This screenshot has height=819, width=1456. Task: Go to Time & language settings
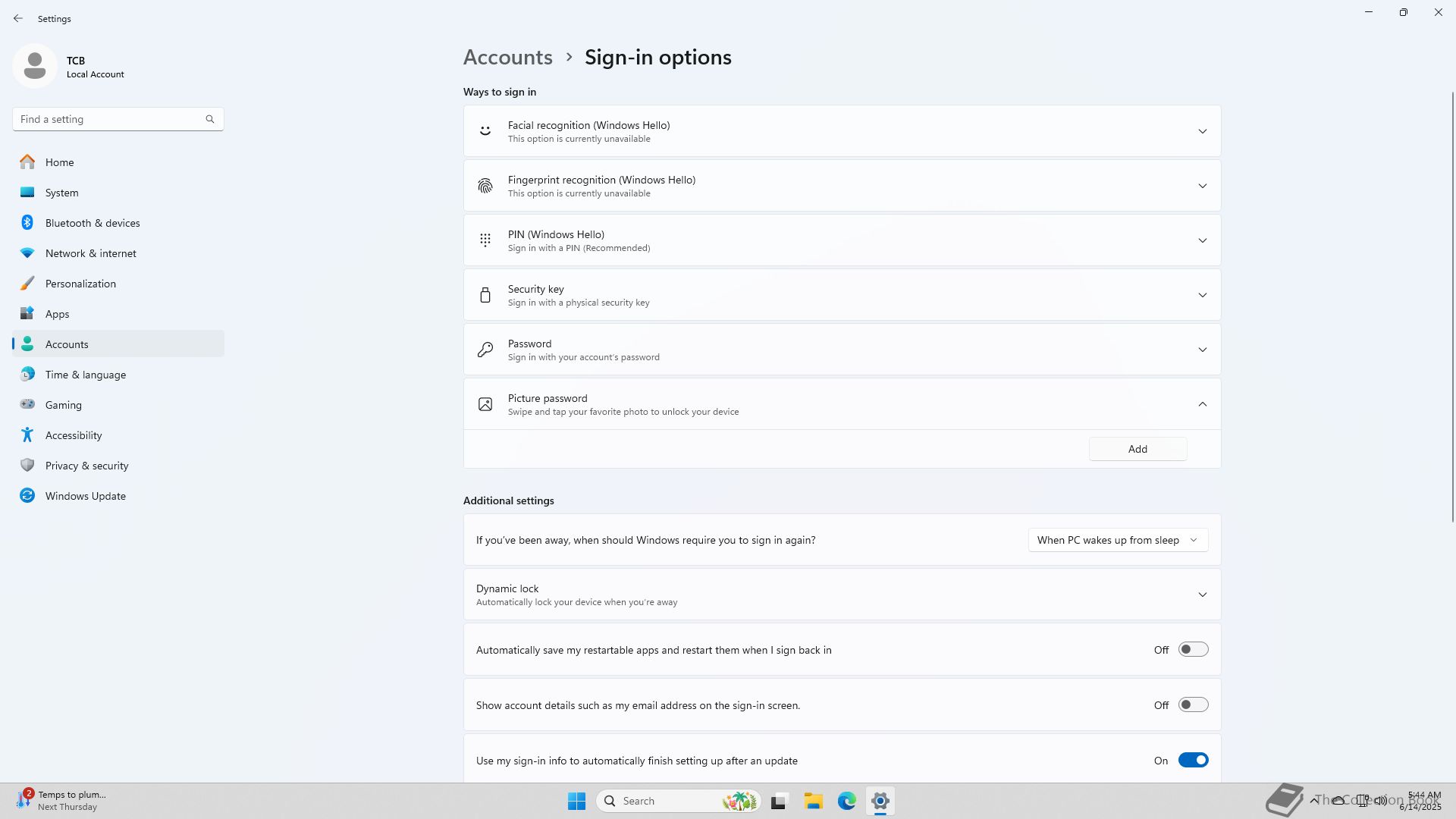click(85, 375)
